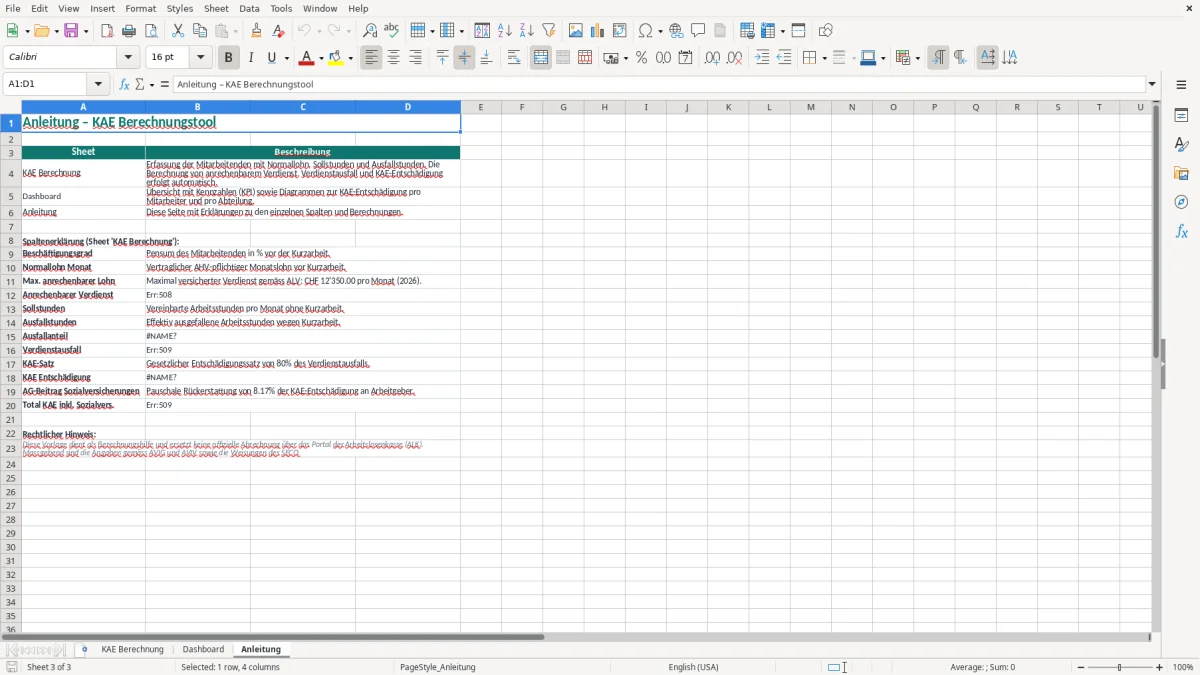The width and height of the screenshot is (1200, 675).
Task: Open sidebar Navigator panel
Action: click(x=1182, y=202)
